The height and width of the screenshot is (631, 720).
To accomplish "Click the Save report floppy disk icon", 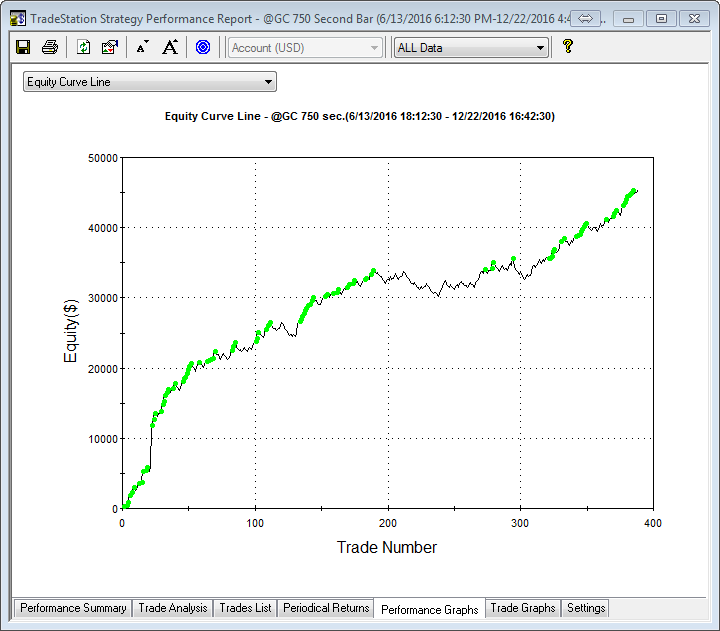I will (23, 47).
